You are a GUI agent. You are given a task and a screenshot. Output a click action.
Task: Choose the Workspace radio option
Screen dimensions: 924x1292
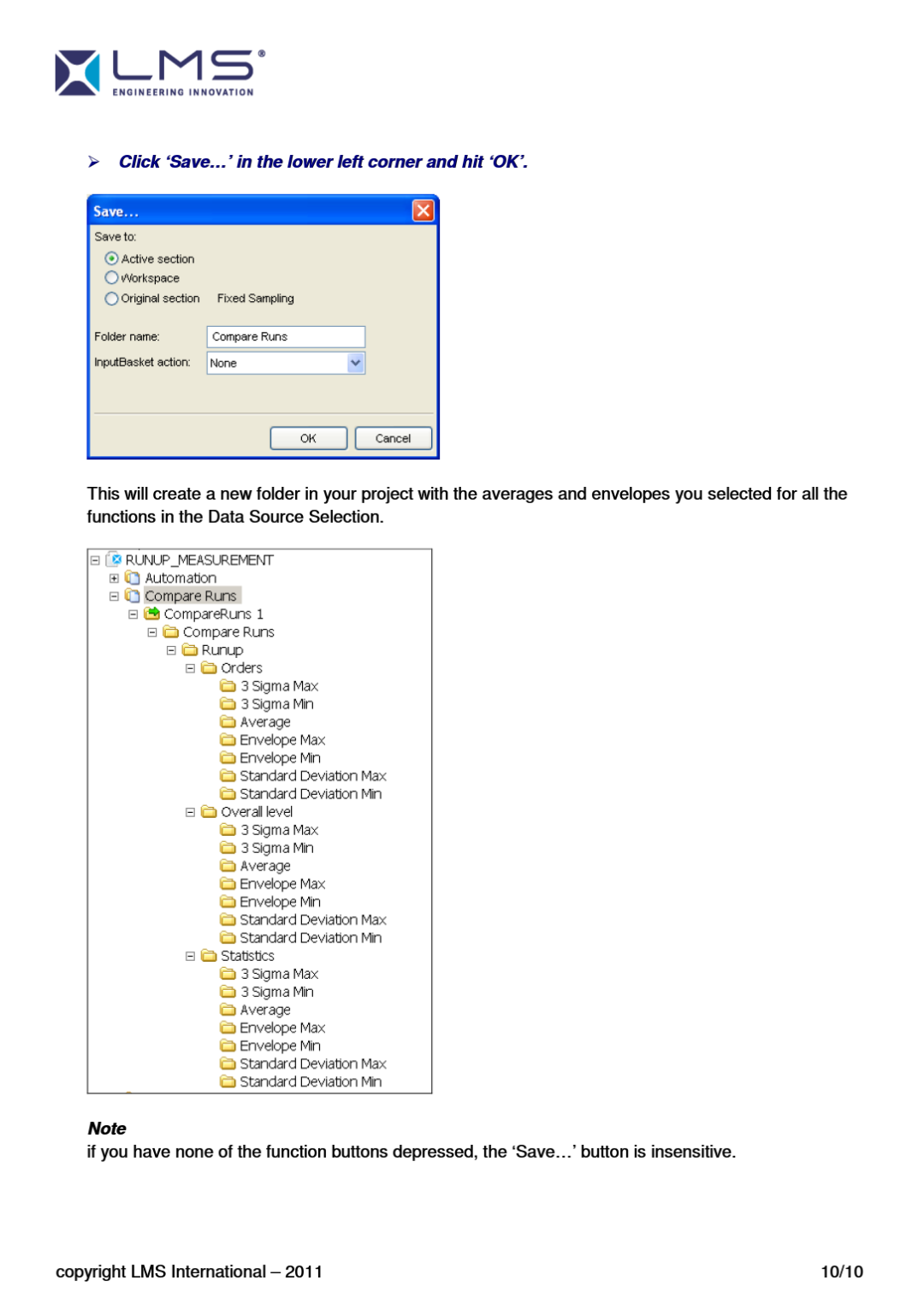(x=111, y=278)
